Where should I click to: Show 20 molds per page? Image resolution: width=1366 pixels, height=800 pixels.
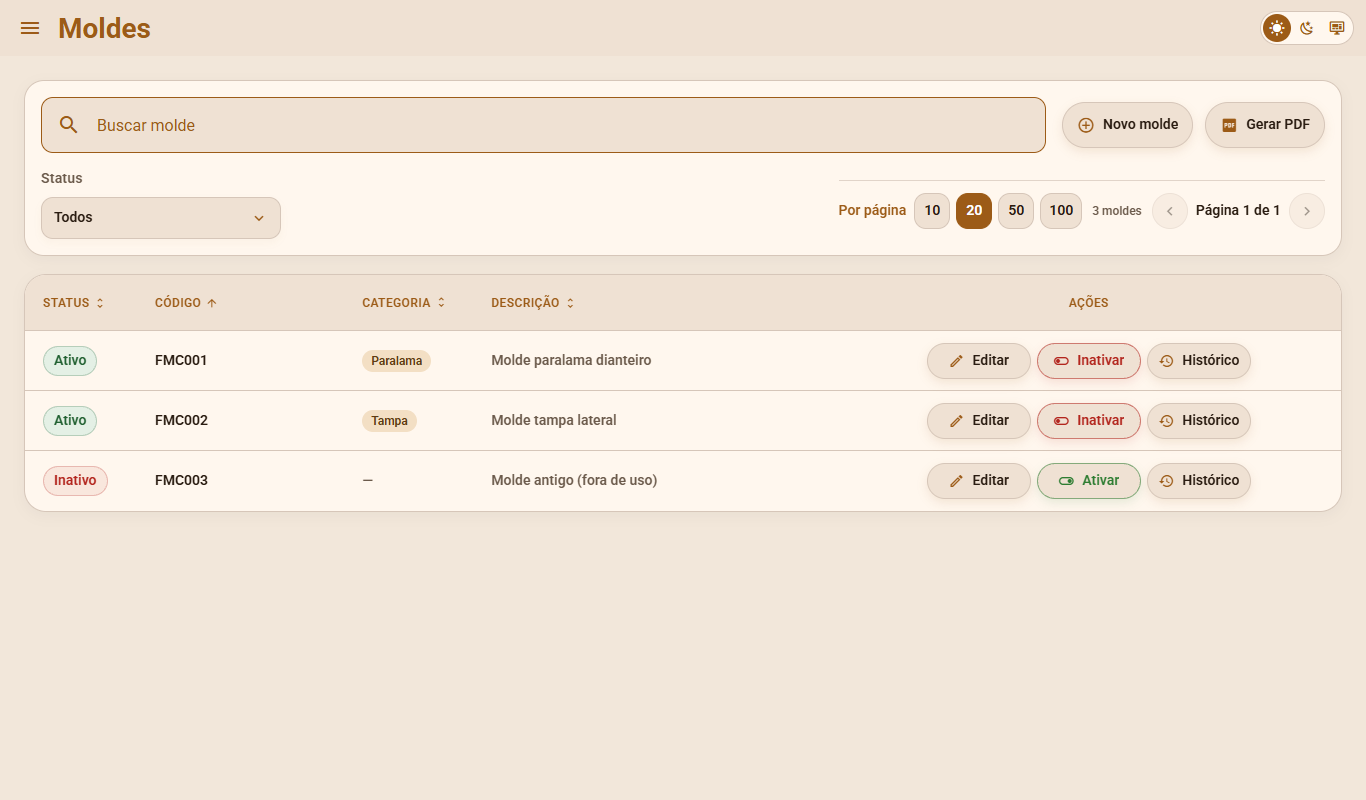(974, 211)
